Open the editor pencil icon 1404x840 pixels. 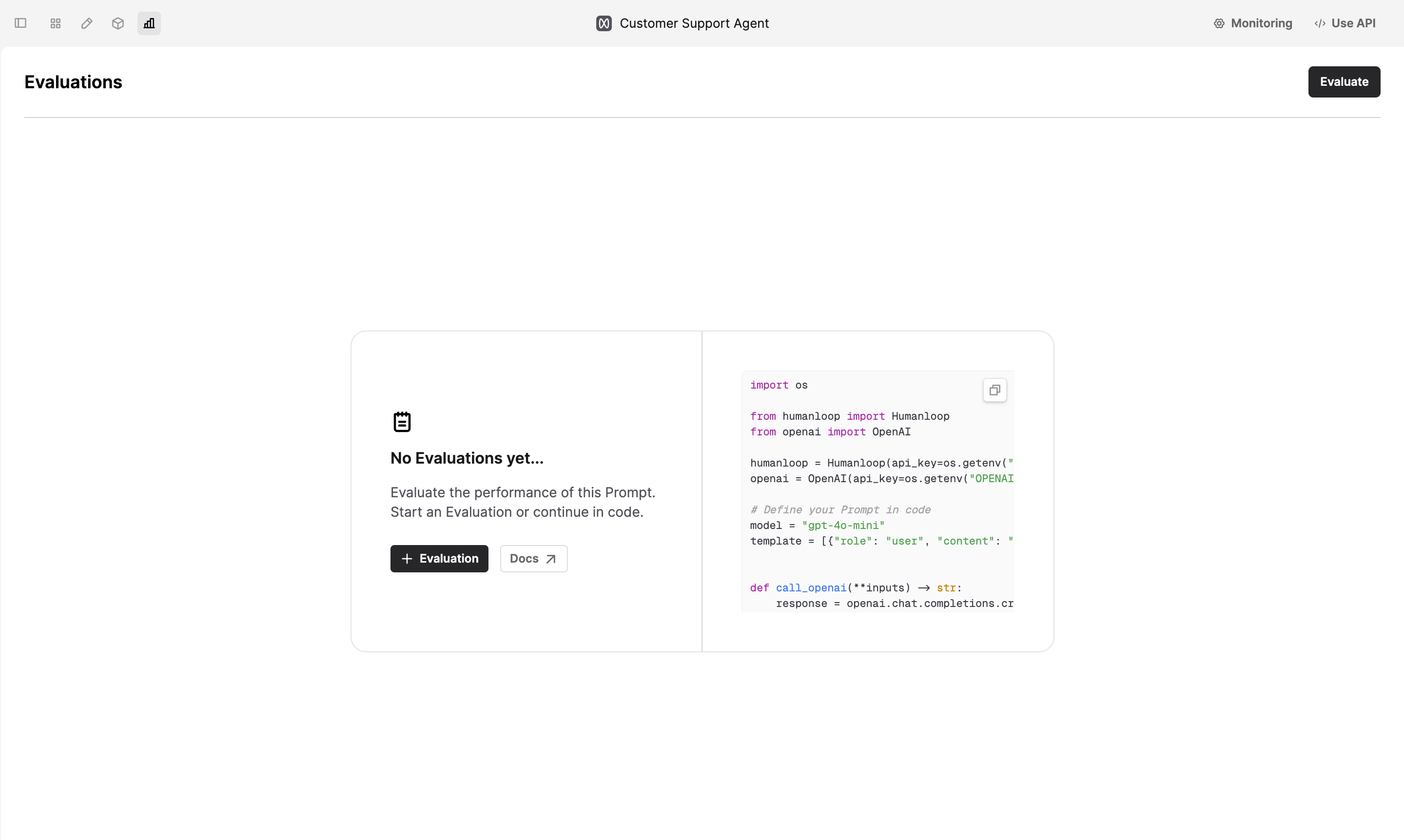pyautogui.click(x=87, y=23)
